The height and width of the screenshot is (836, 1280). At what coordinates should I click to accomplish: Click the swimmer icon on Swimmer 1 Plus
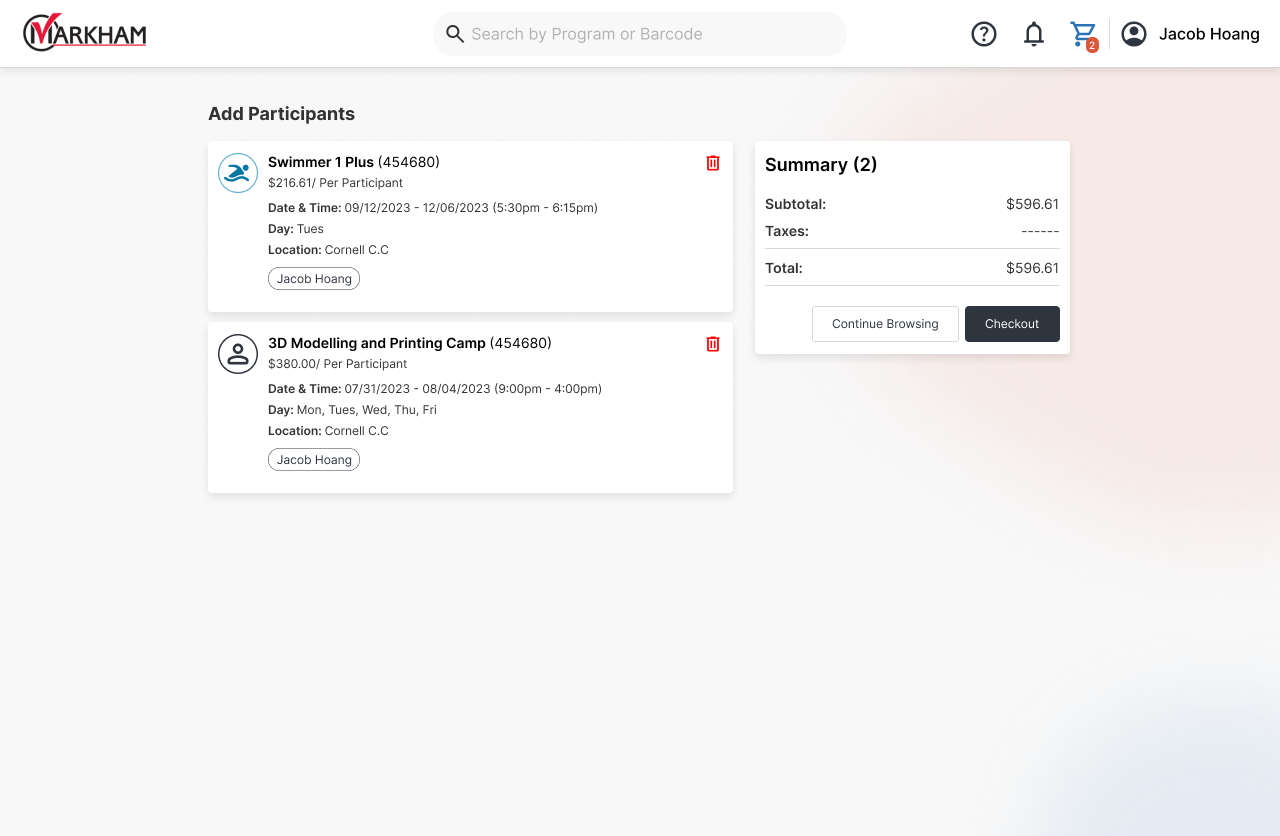(238, 173)
